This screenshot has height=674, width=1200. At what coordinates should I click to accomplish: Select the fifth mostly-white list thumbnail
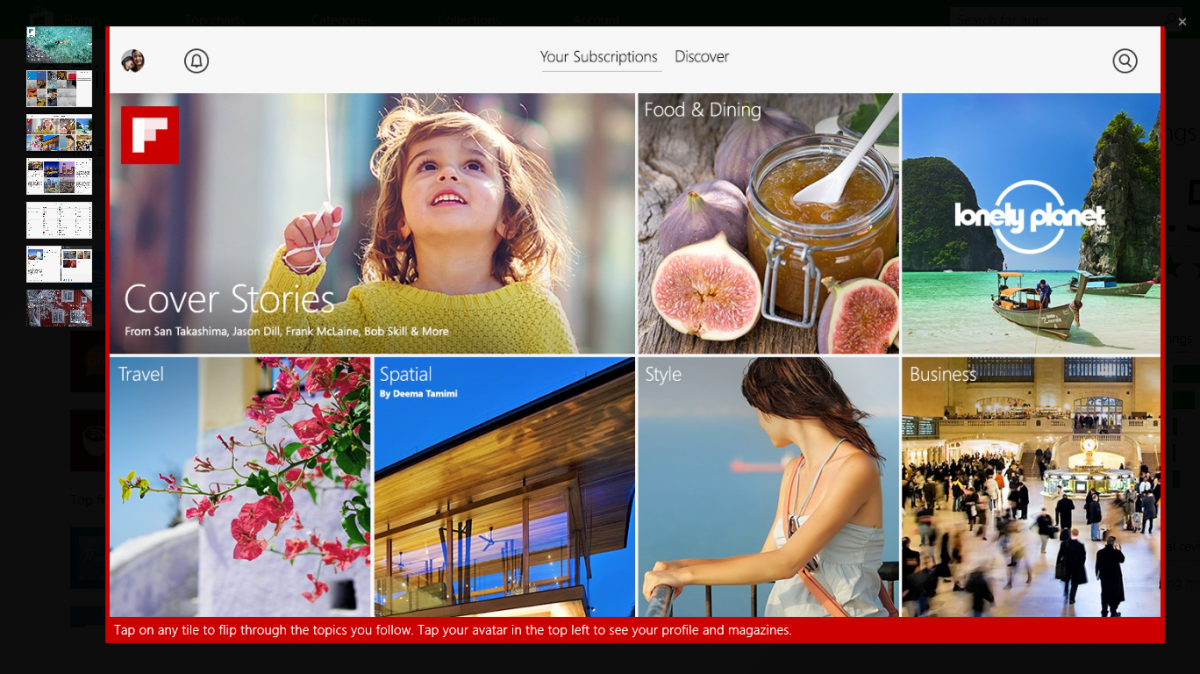tap(59, 220)
